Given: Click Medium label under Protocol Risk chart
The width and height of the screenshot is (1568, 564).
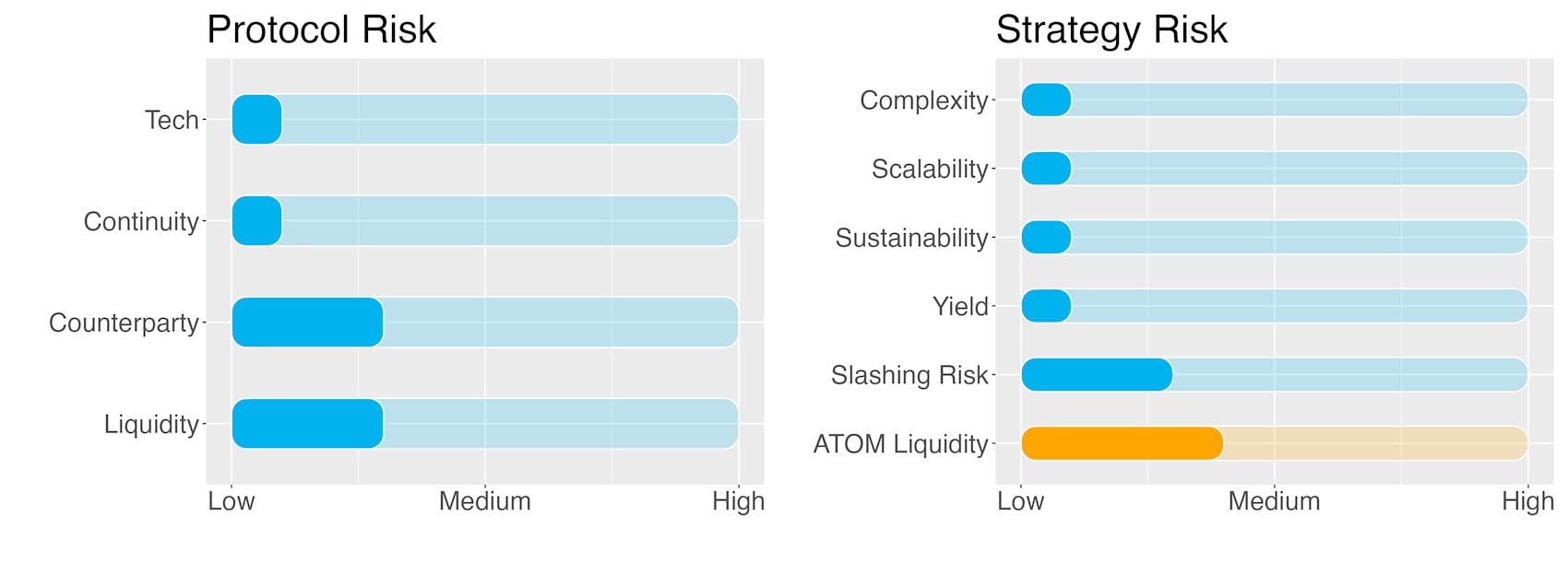Looking at the screenshot, I should 485,501.
